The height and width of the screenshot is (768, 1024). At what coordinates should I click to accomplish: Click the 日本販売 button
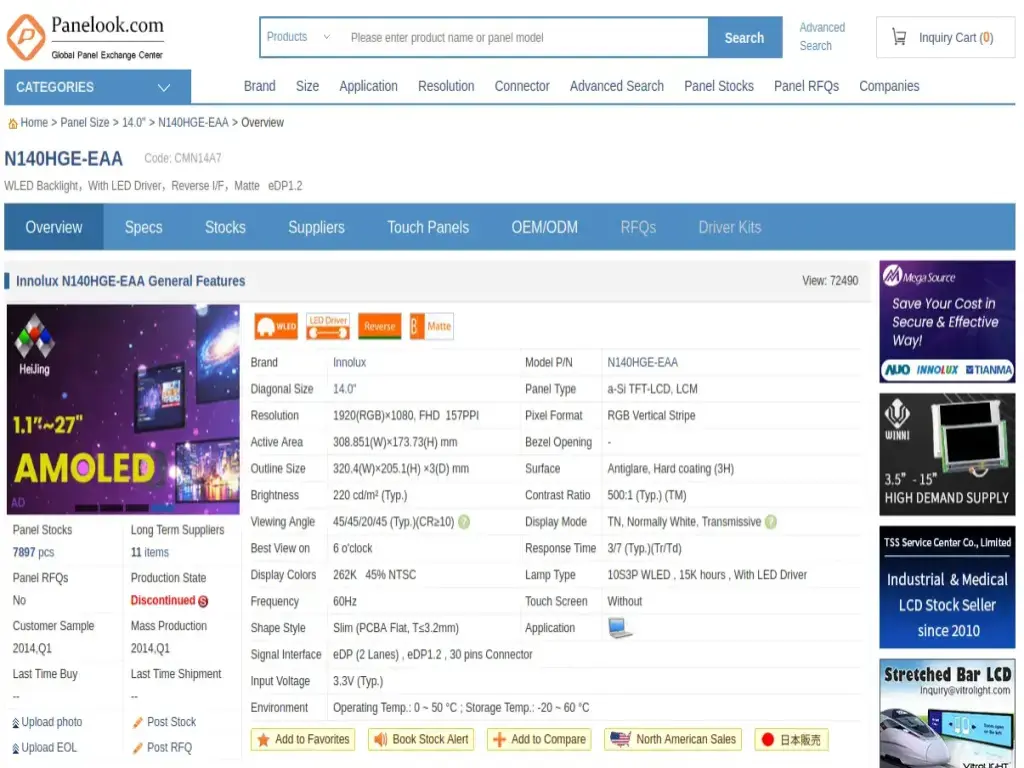pos(792,740)
